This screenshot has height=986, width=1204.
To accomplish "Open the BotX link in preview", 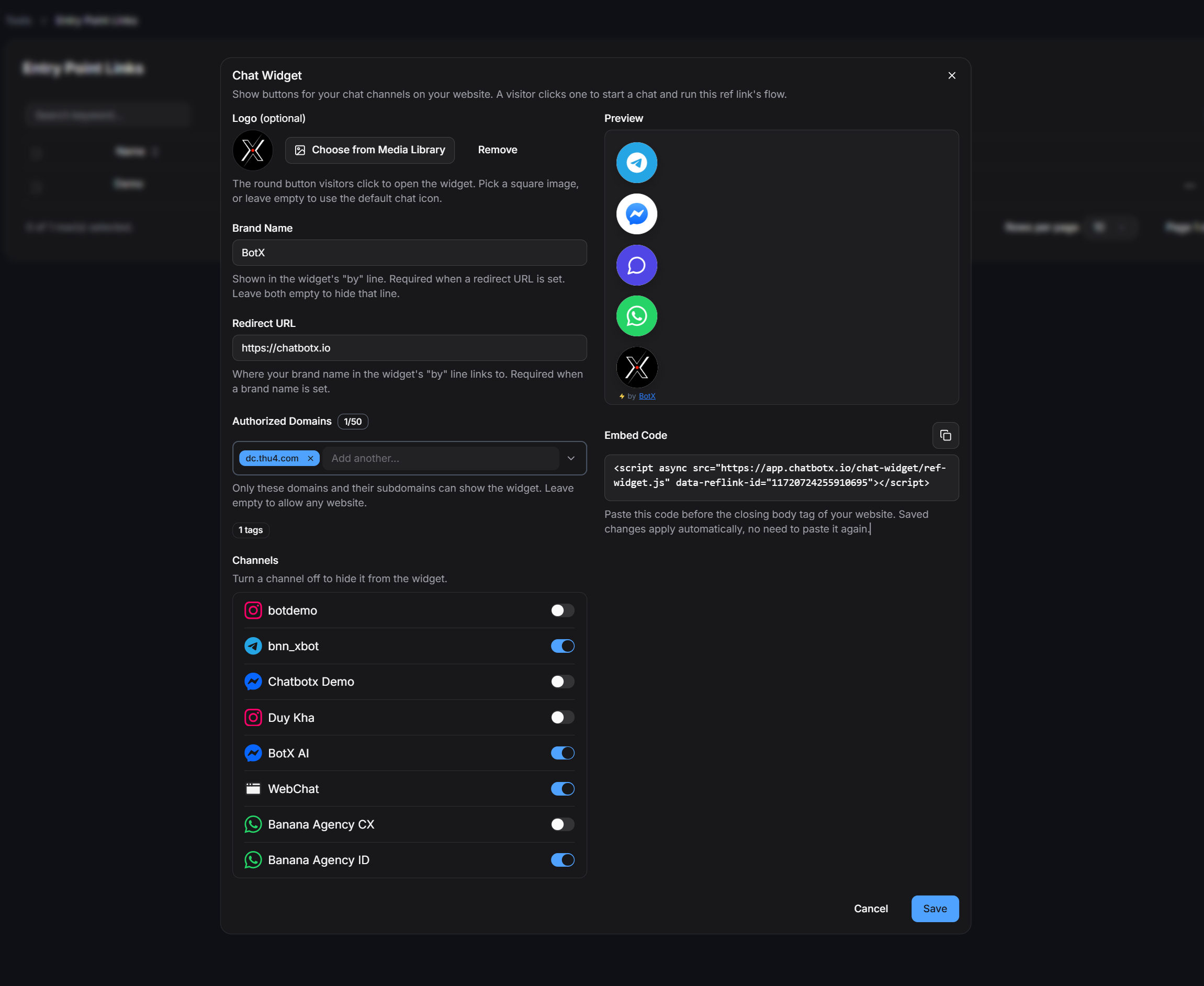I will click(647, 396).
